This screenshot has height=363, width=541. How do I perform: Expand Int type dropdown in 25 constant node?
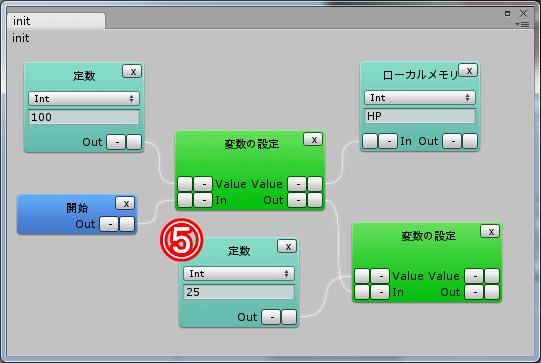pos(239,274)
